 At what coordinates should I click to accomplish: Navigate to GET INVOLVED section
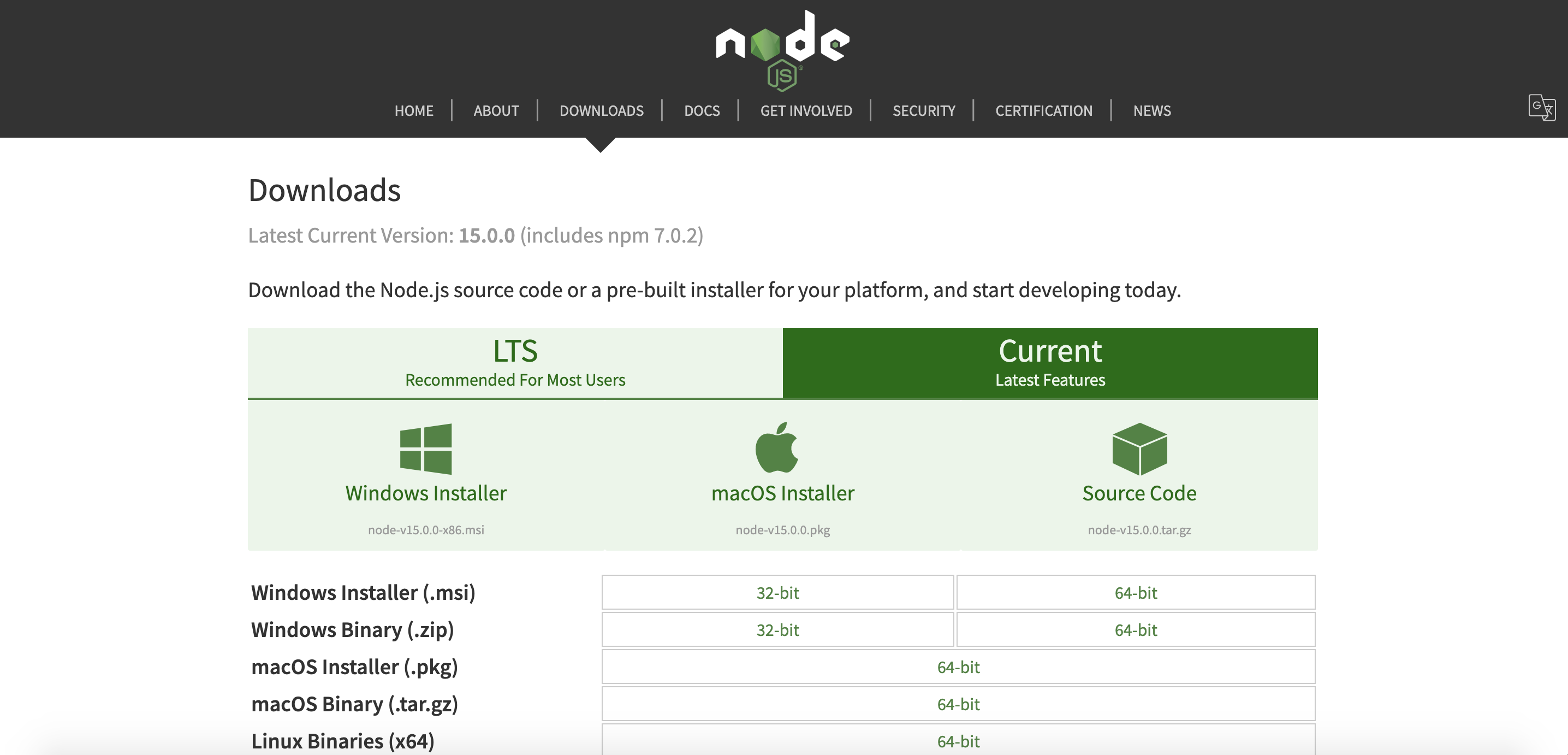coord(805,111)
